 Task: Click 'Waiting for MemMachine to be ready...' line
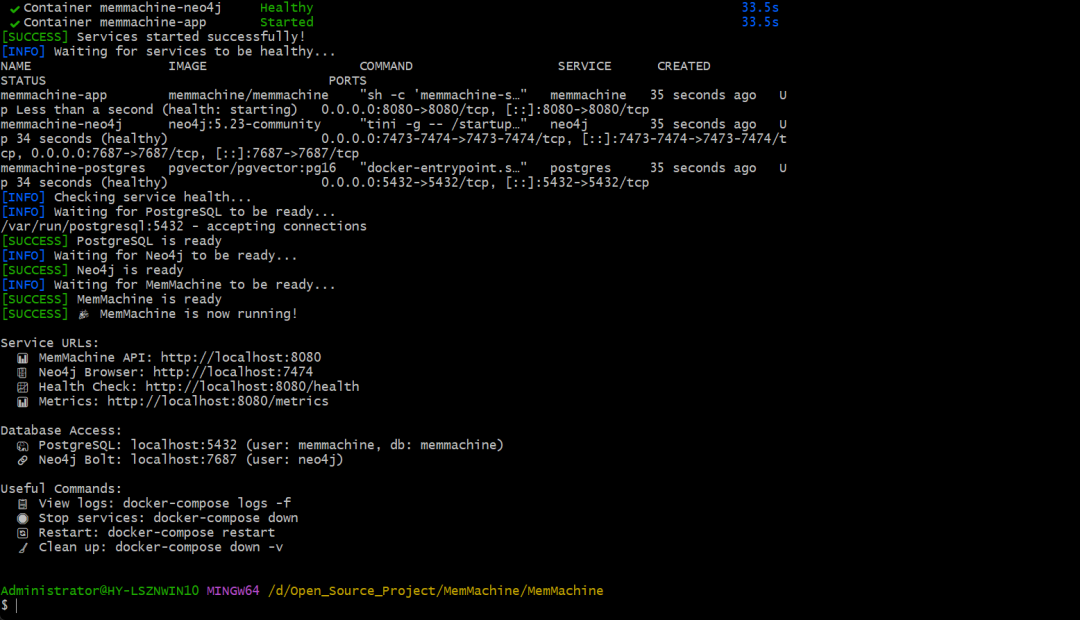tap(195, 285)
